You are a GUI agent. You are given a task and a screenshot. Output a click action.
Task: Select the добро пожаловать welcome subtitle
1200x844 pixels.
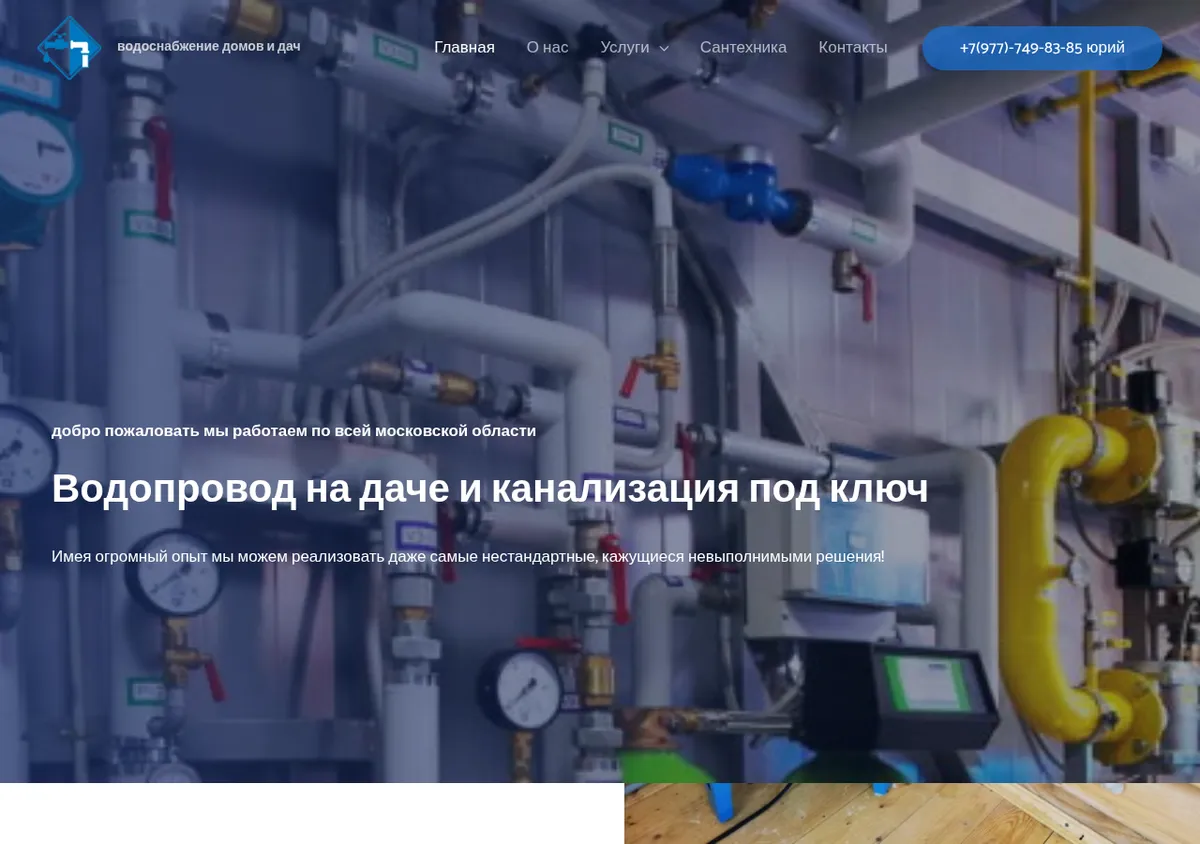coord(294,431)
